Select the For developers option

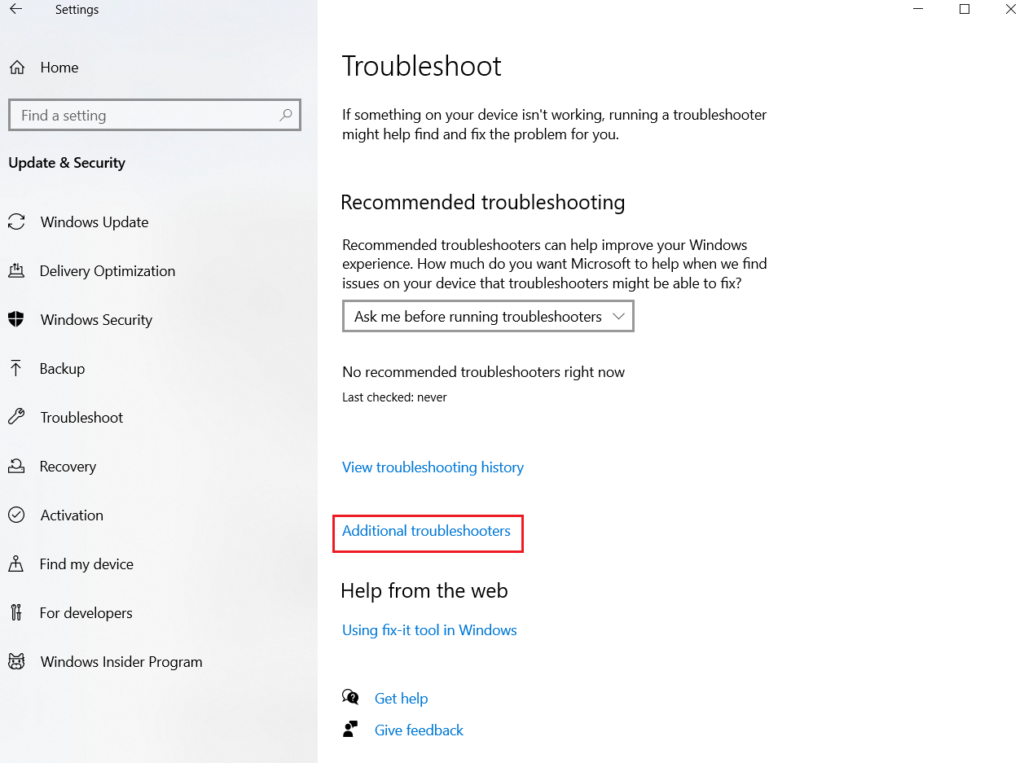[x=84, y=613]
